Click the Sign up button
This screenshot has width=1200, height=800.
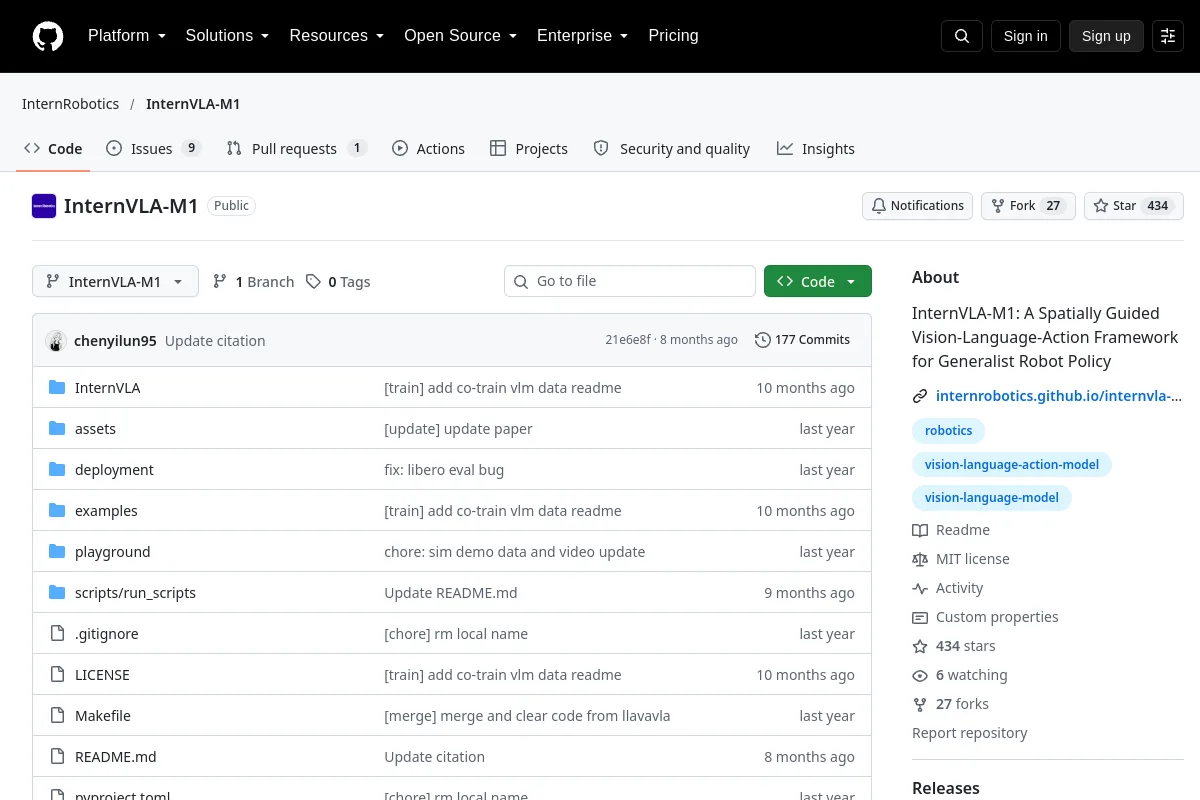[x=1106, y=36]
